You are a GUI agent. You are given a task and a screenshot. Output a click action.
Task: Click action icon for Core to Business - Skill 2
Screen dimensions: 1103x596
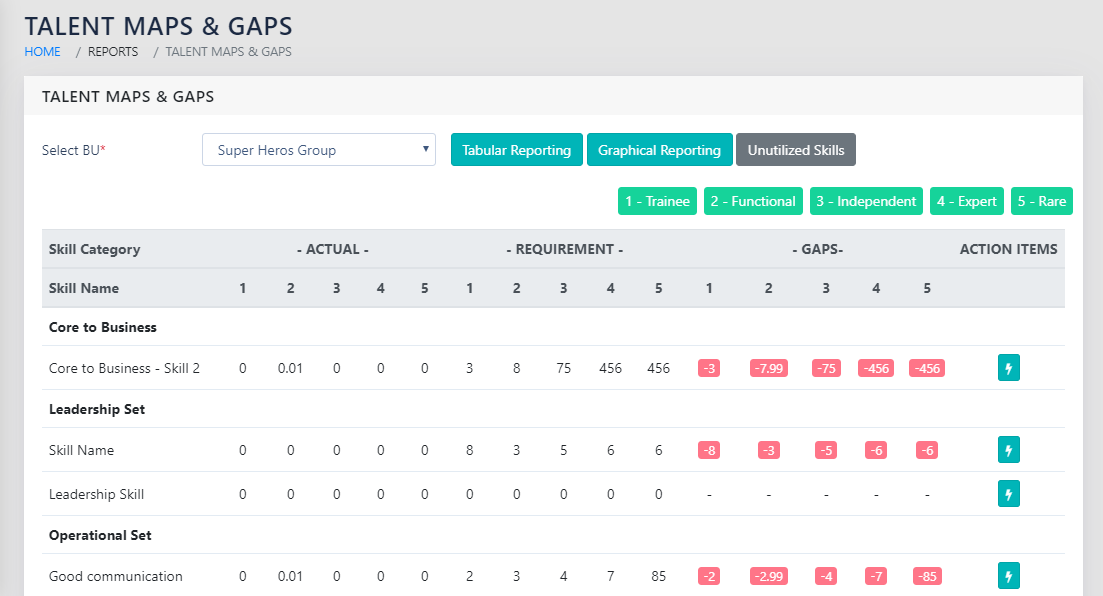1008,368
